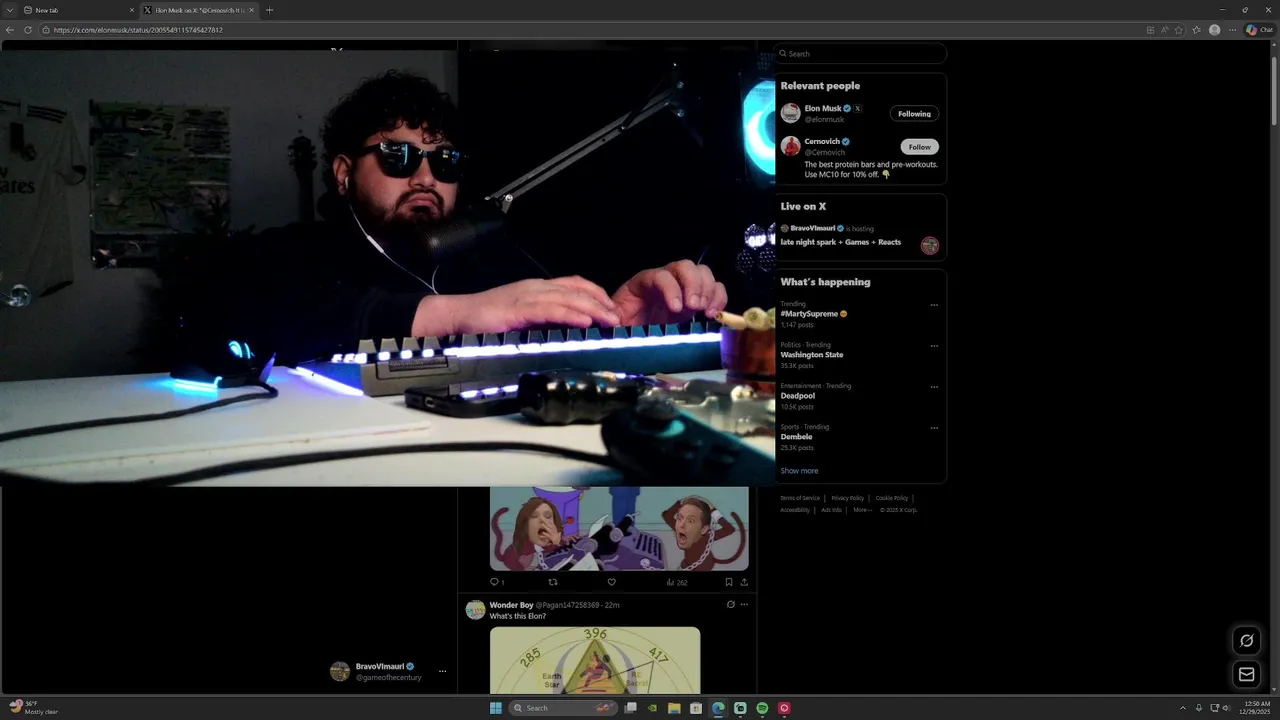Open the Terms of Service footer link
Screen dimensions: 1280x720
click(800, 498)
